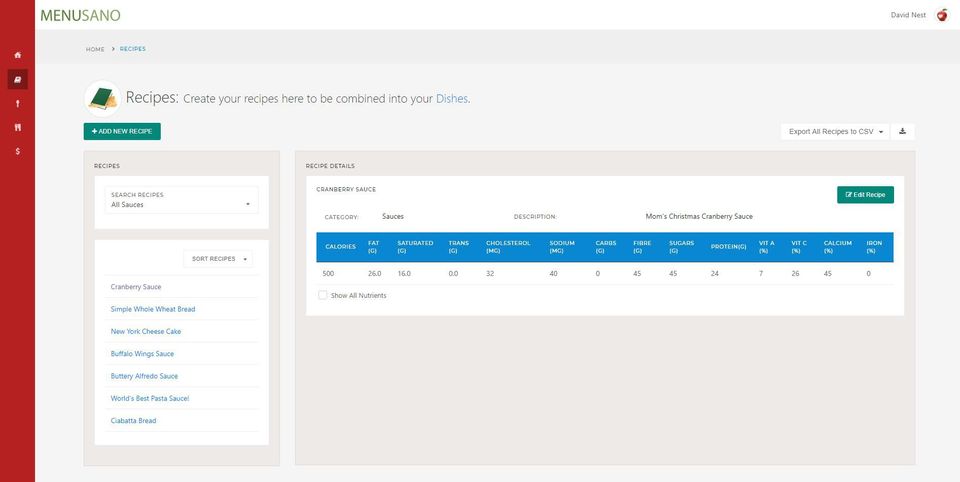Click the Calories column header

[340, 247]
